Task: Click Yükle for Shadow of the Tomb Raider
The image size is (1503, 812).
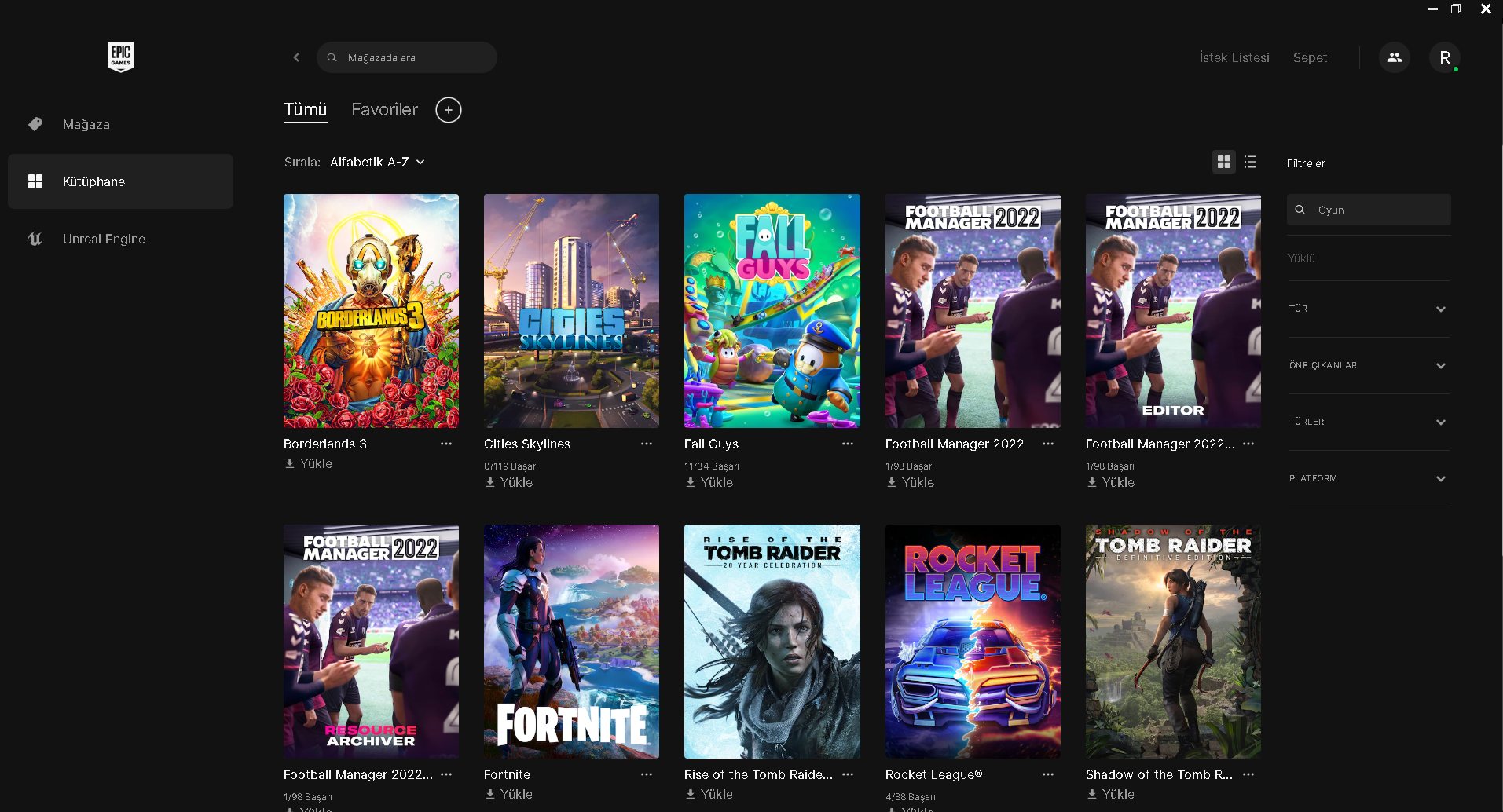Action: (x=1111, y=794)
